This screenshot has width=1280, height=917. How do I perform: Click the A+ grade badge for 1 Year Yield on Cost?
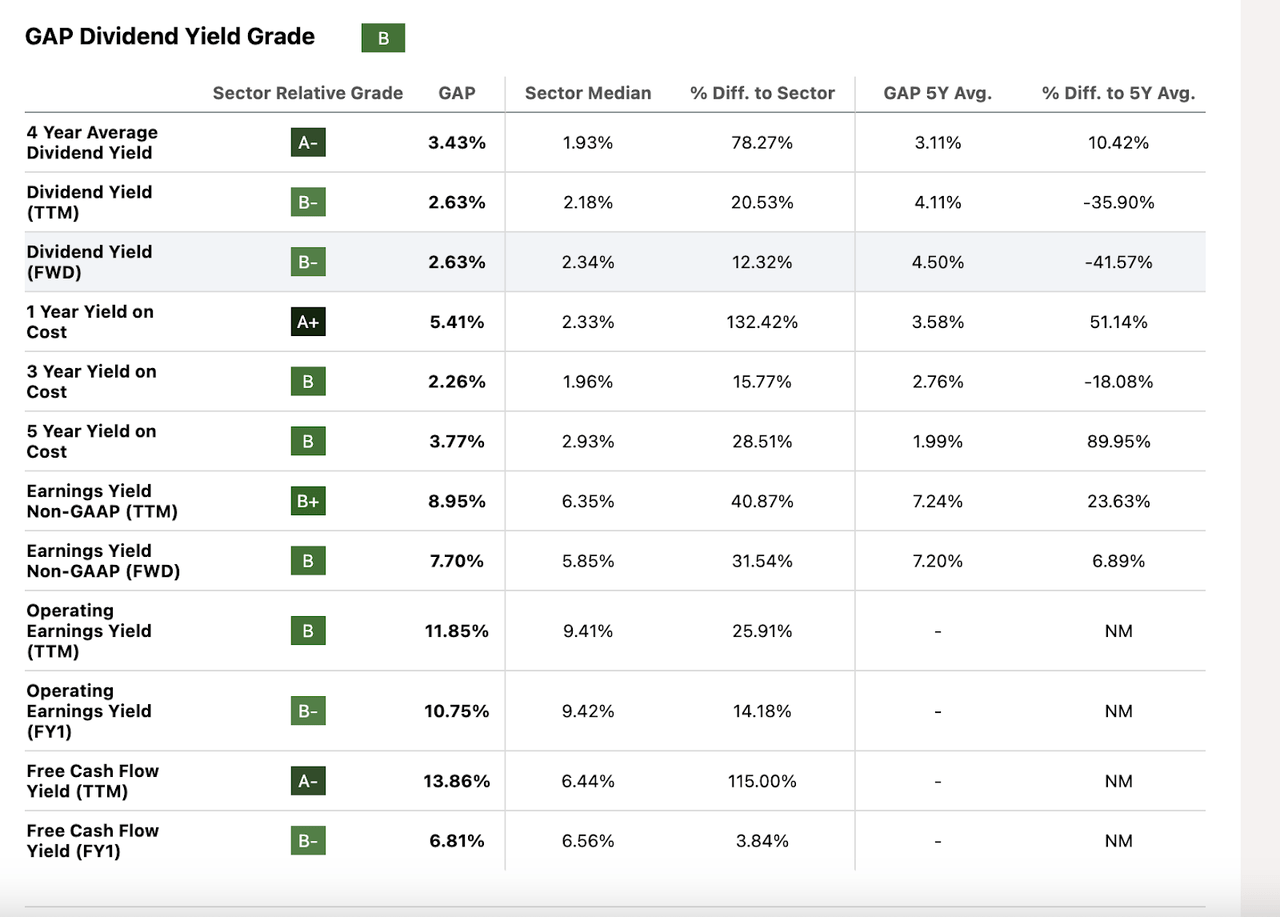tap(308, 322)
